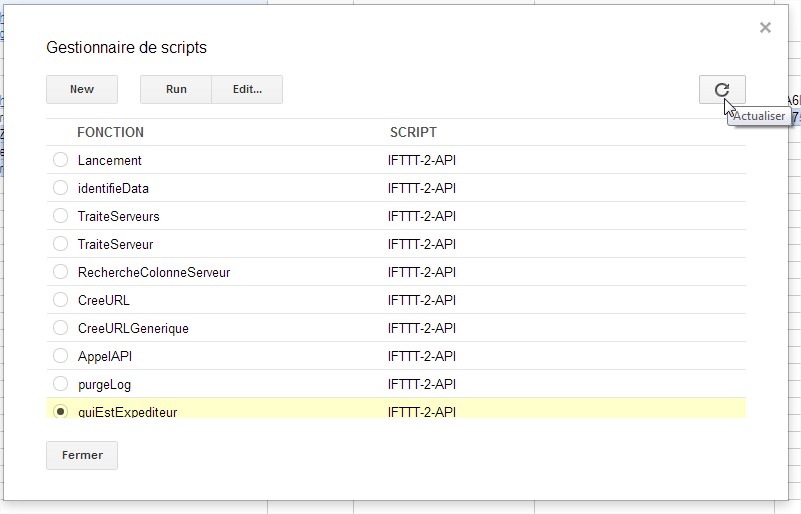Image resolution: width=801 pixels, height=514 pixels.
Task: Click the Fermer button
Action: click(x=82, y=455)
